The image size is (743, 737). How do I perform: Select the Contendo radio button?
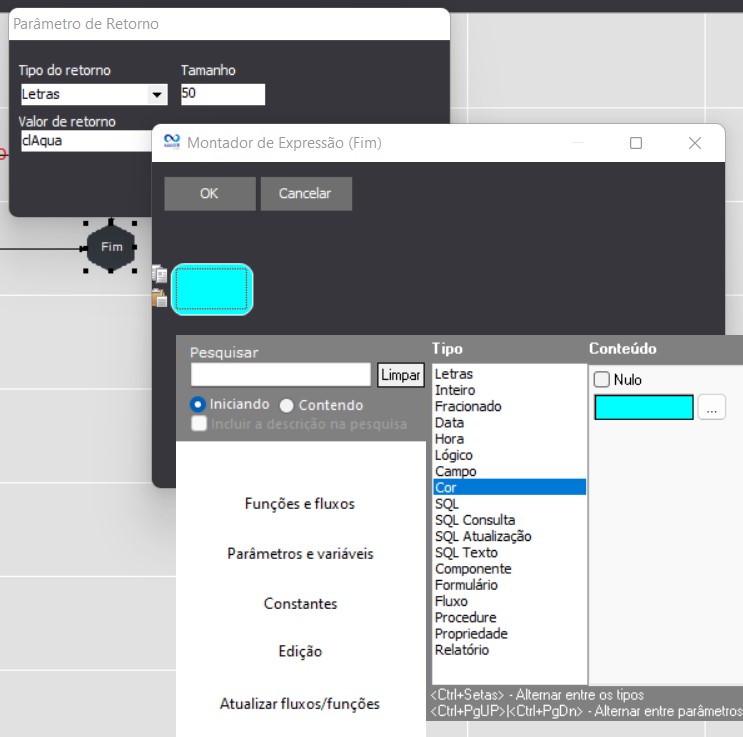[287, 406]
